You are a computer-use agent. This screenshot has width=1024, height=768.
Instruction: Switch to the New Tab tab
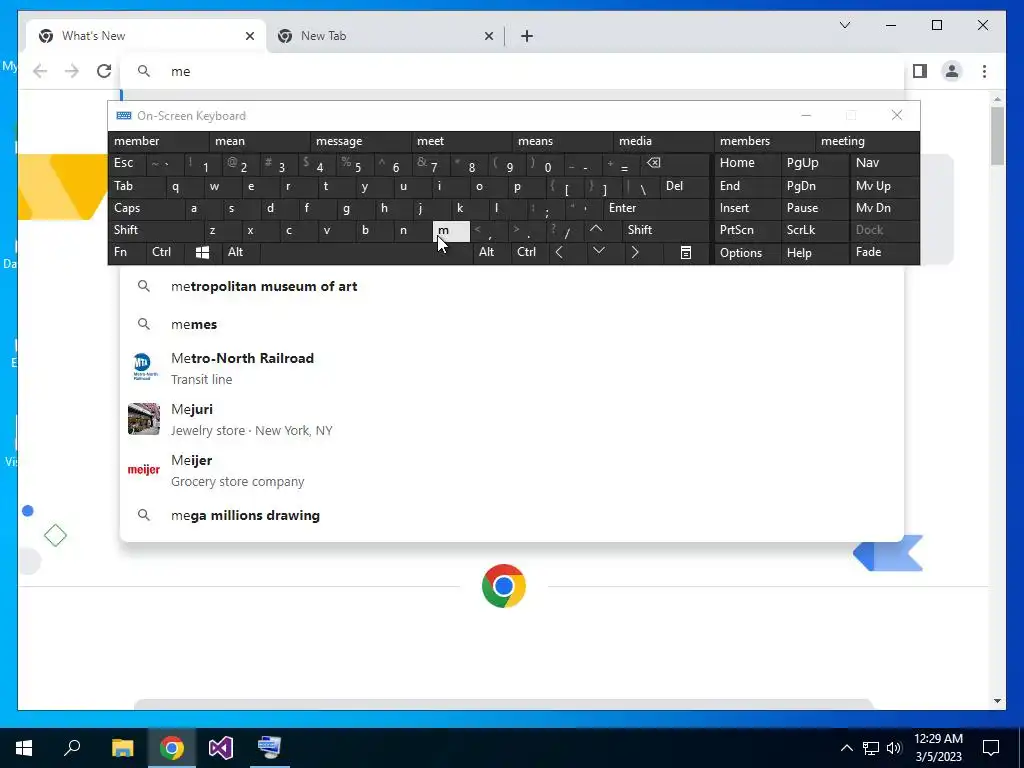(x=385, y=36)
